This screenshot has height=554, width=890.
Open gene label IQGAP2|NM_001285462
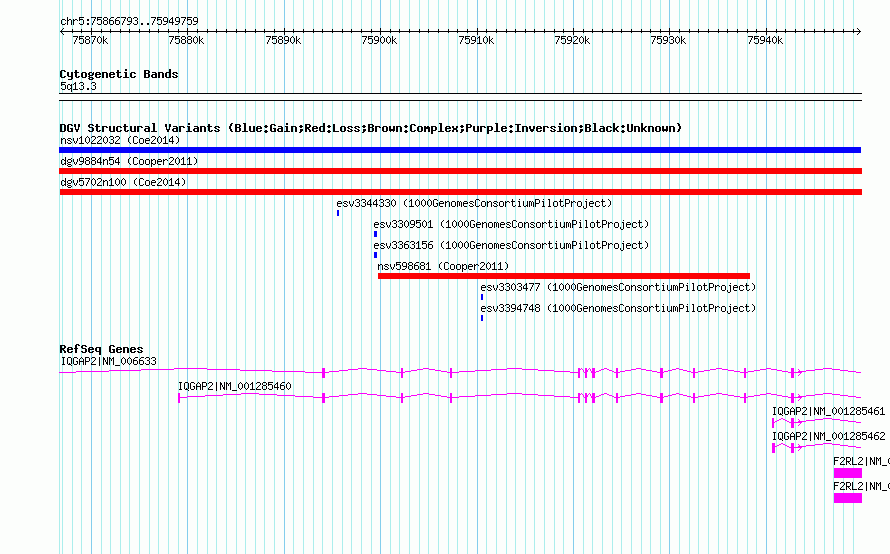tap(828, 436)
